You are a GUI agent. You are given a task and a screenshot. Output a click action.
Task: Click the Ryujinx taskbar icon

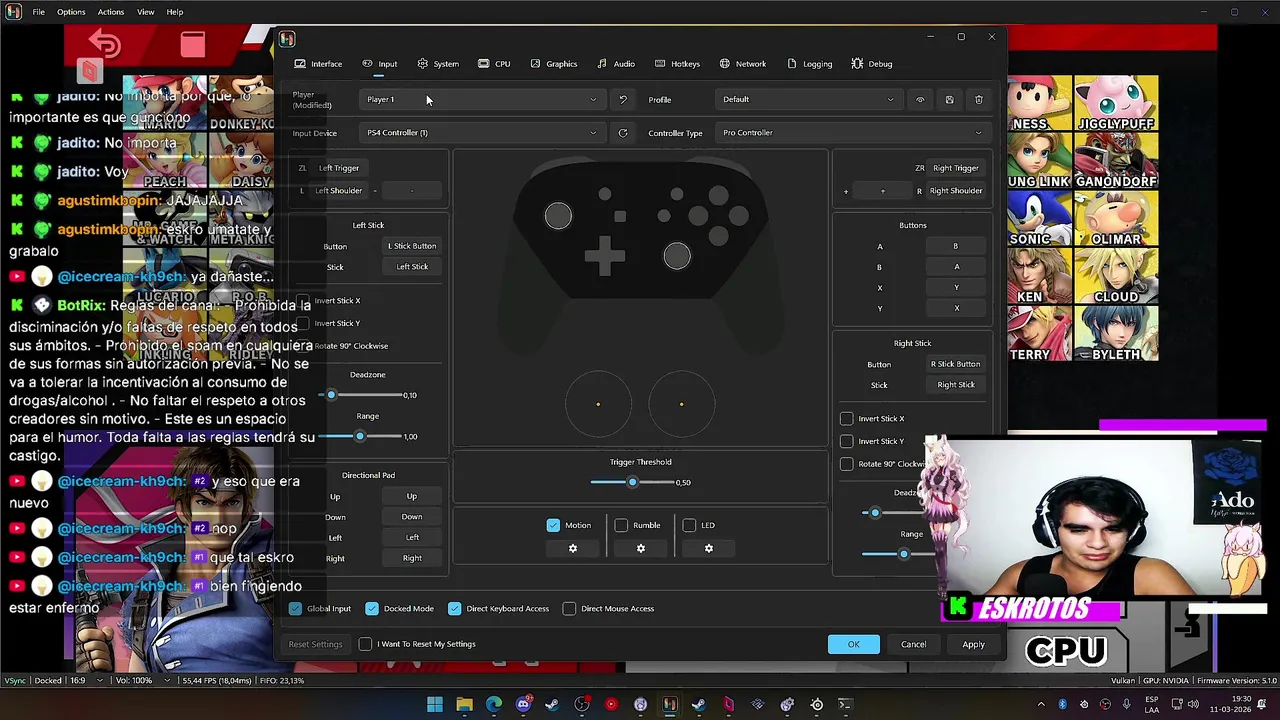pyautogui.click(x=670, y=705)
